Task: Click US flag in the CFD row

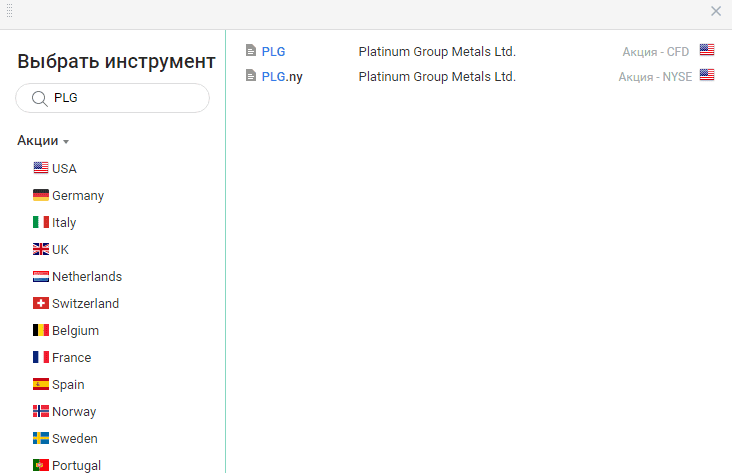Action: point(707,49)
